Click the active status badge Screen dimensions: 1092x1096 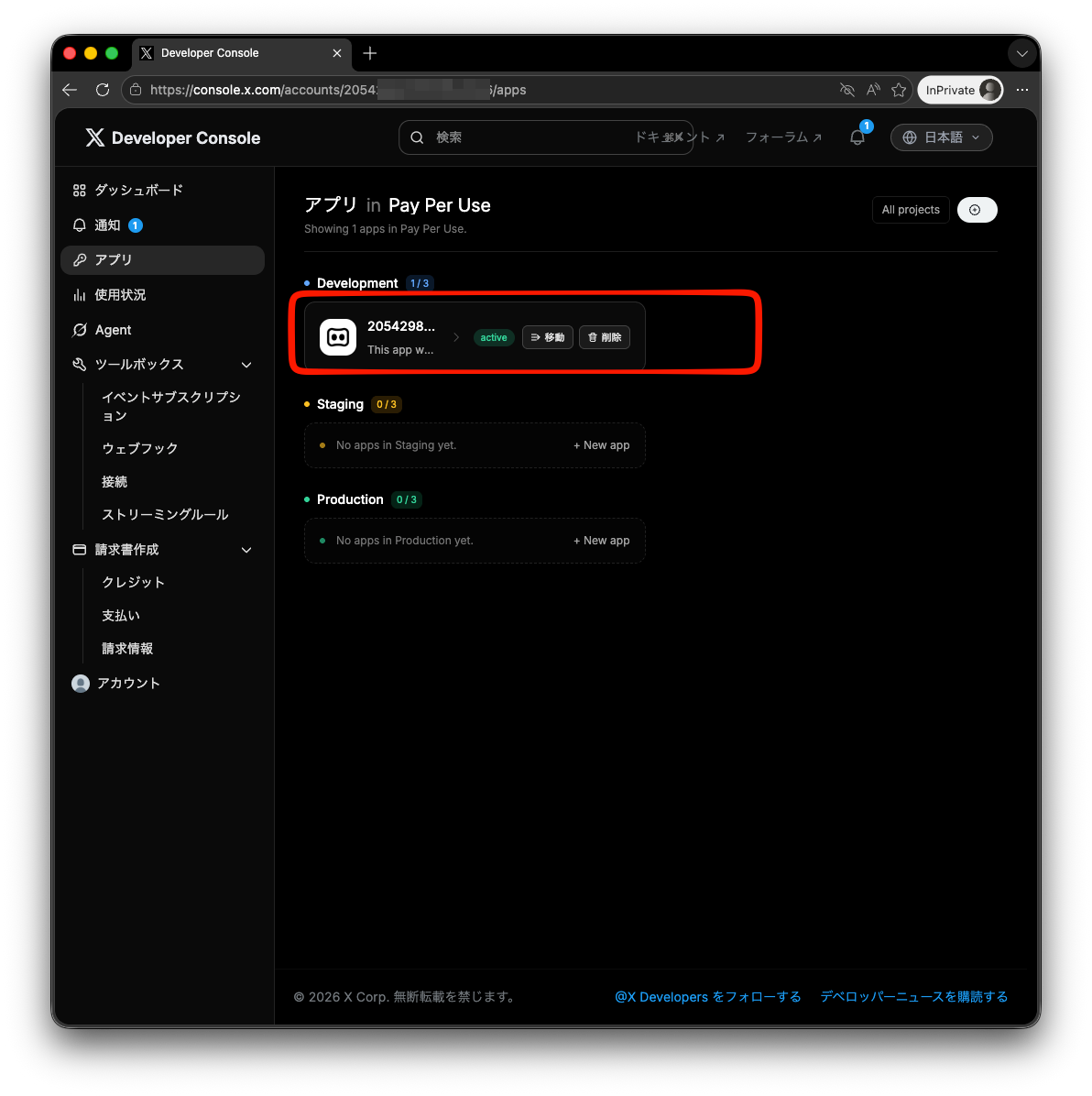493,337
